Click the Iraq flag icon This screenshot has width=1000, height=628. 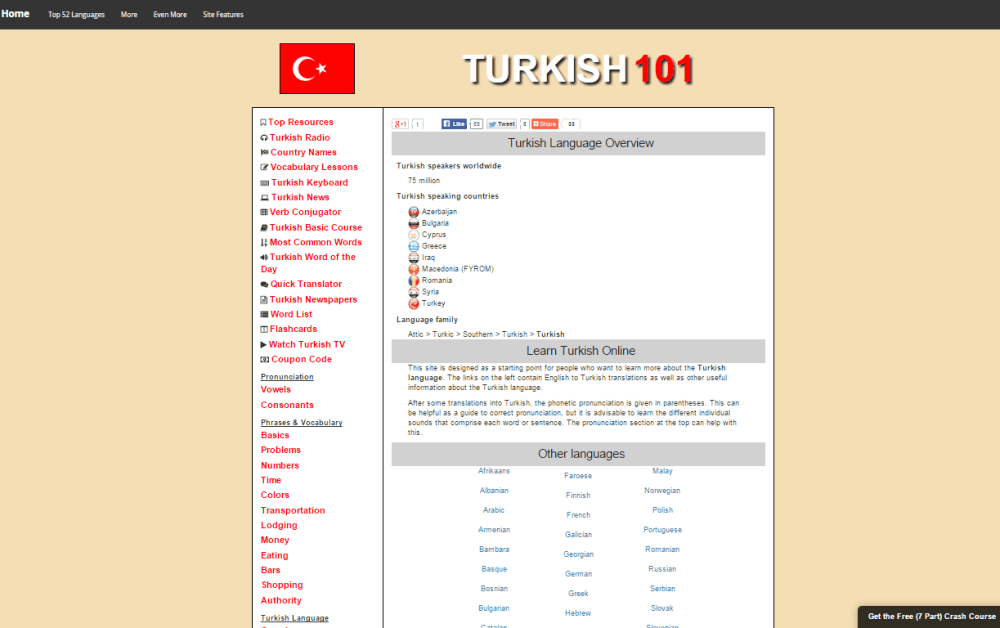(x=414, y=258)
